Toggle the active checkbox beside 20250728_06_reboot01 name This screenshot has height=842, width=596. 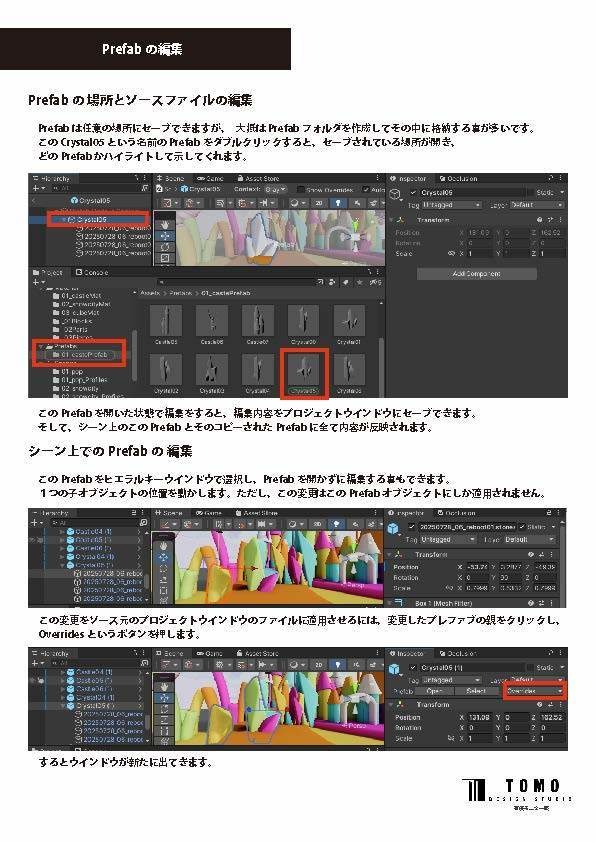tap(412, 527)
